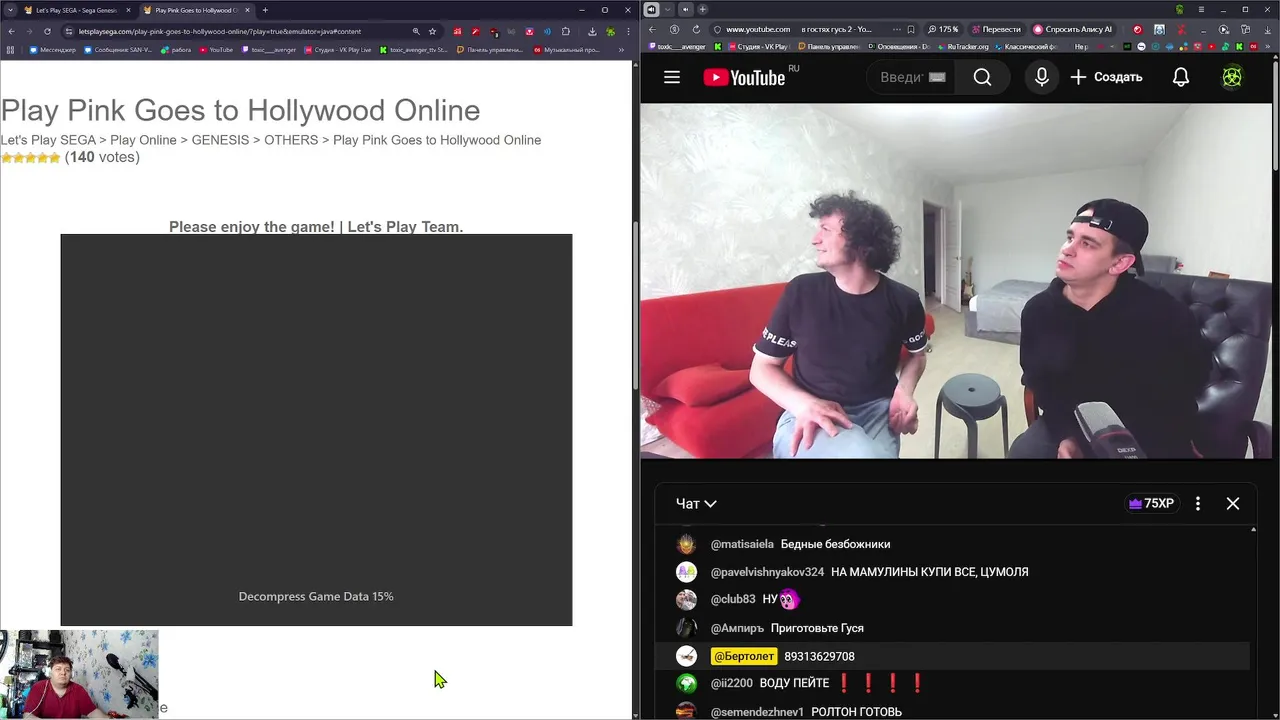Open the YouTube account avatar menu
This screenshot has width=1280, height=720.
(1232, 77)
